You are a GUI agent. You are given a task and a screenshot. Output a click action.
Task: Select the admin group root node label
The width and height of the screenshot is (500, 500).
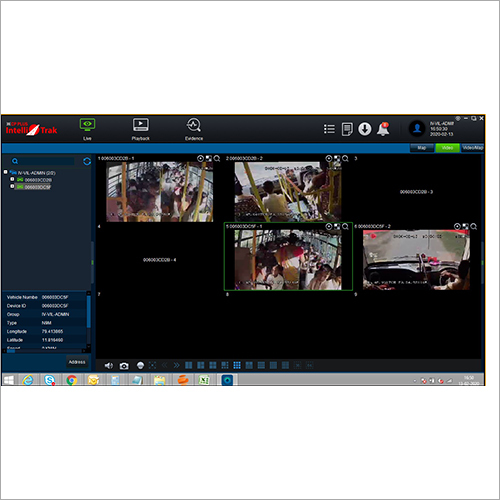click(37, 173)
